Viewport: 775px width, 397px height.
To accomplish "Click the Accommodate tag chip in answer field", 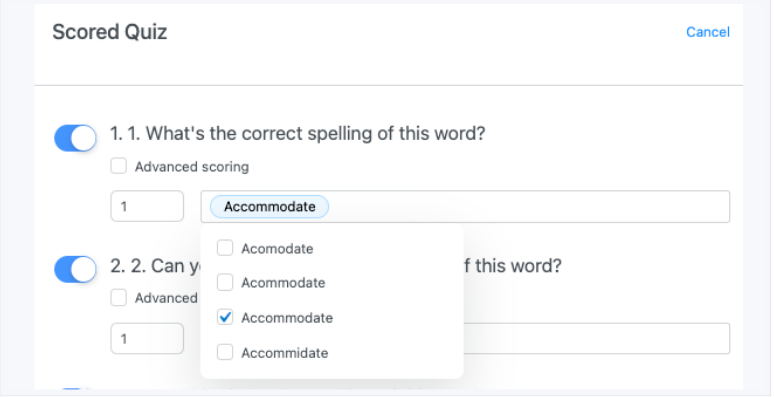I will pyautogui.click(x=269, y=207).
